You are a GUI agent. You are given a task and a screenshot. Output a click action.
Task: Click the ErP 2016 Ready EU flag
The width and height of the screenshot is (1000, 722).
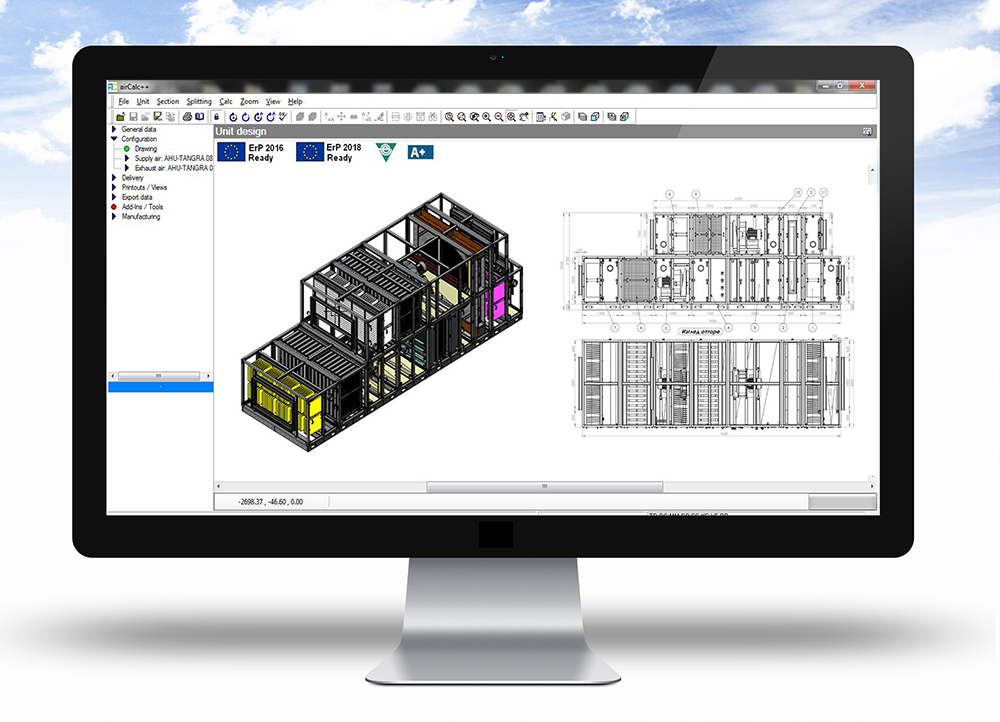coord(231,151)
